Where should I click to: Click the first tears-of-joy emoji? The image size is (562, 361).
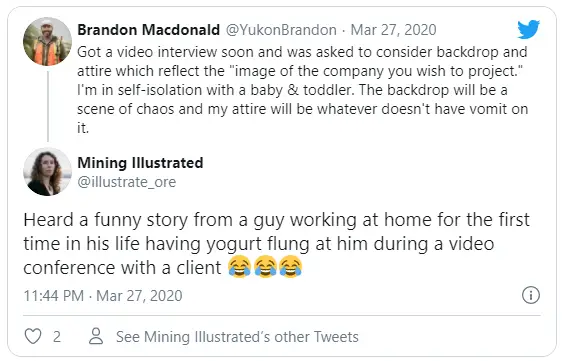tap(239, 267)
